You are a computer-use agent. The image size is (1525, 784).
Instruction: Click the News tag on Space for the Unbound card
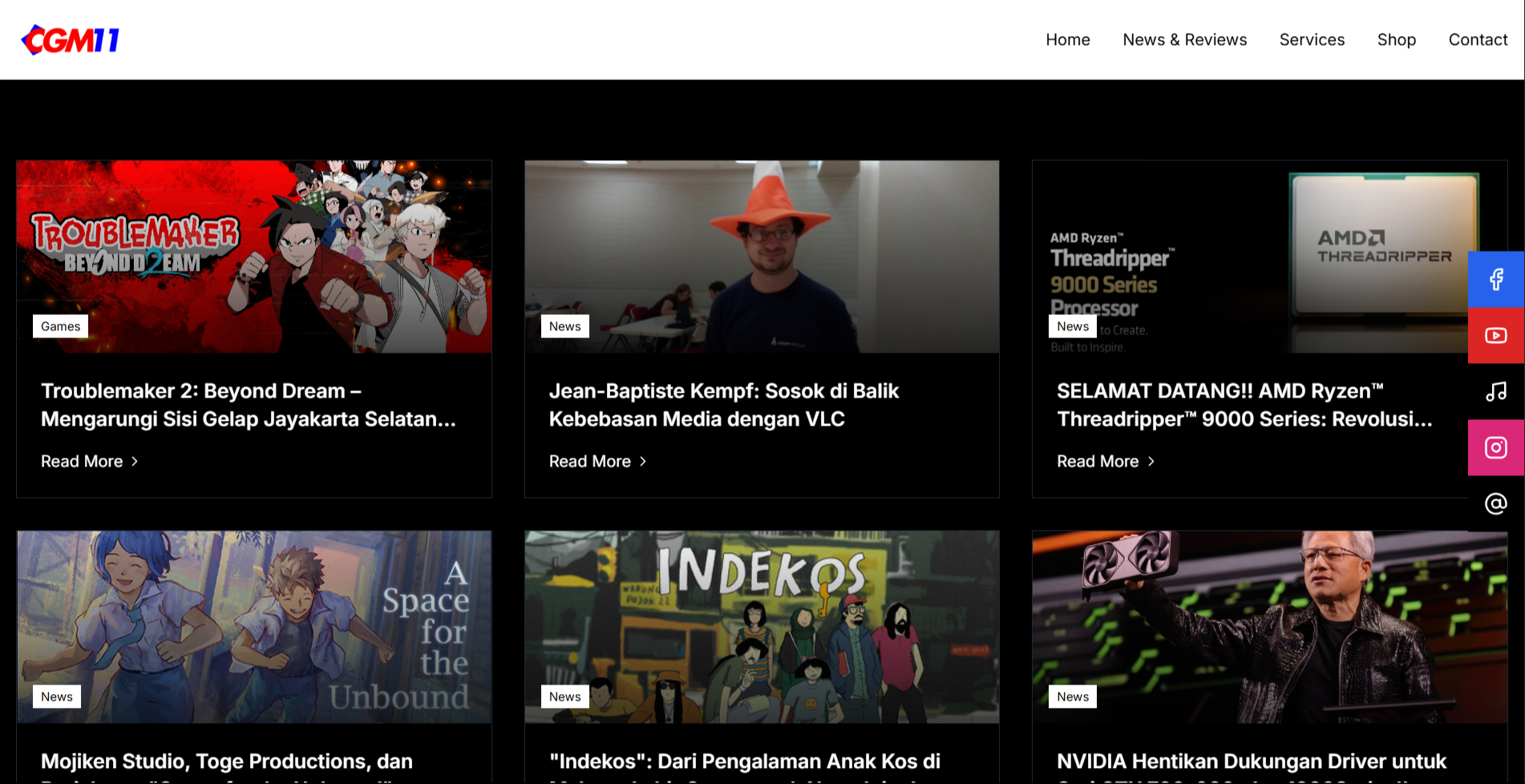(x=57, y=697)
